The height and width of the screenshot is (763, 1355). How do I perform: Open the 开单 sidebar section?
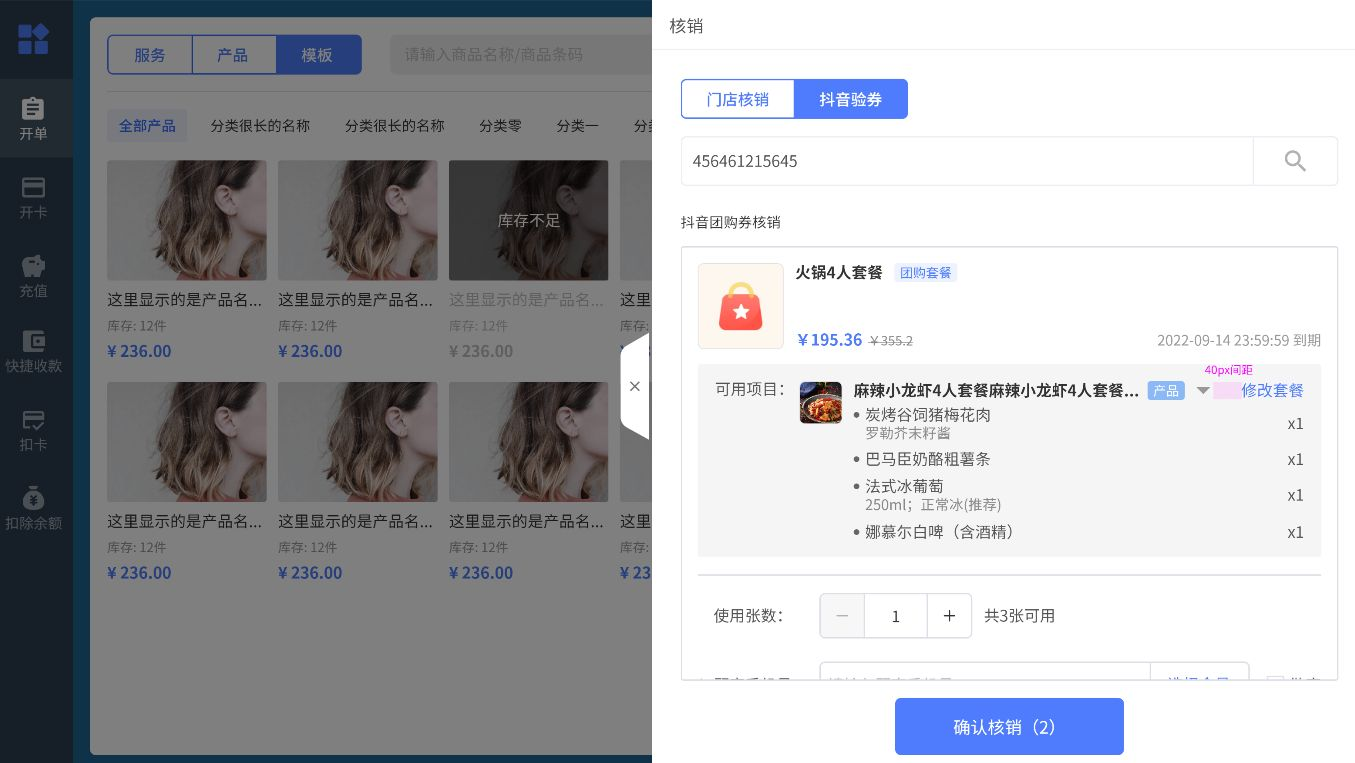pos(33,118)
